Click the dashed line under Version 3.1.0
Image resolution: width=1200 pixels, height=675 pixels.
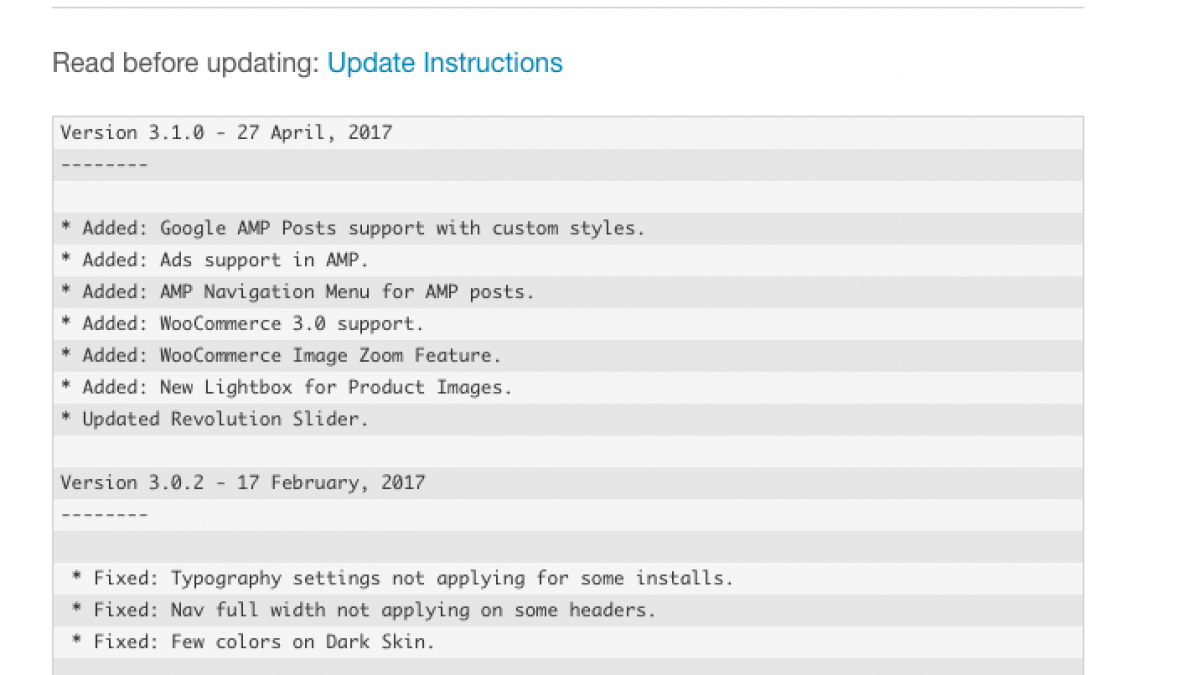pyautogui.click(x=104, y=164)
